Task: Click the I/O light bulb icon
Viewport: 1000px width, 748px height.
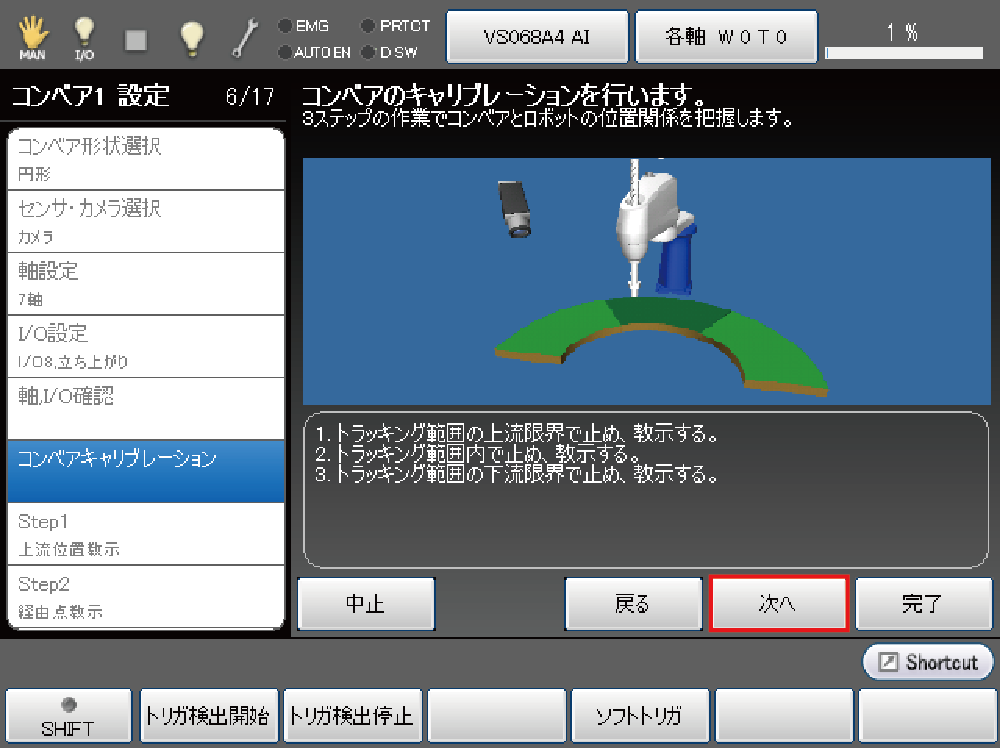Action: [x=85, y=37]
